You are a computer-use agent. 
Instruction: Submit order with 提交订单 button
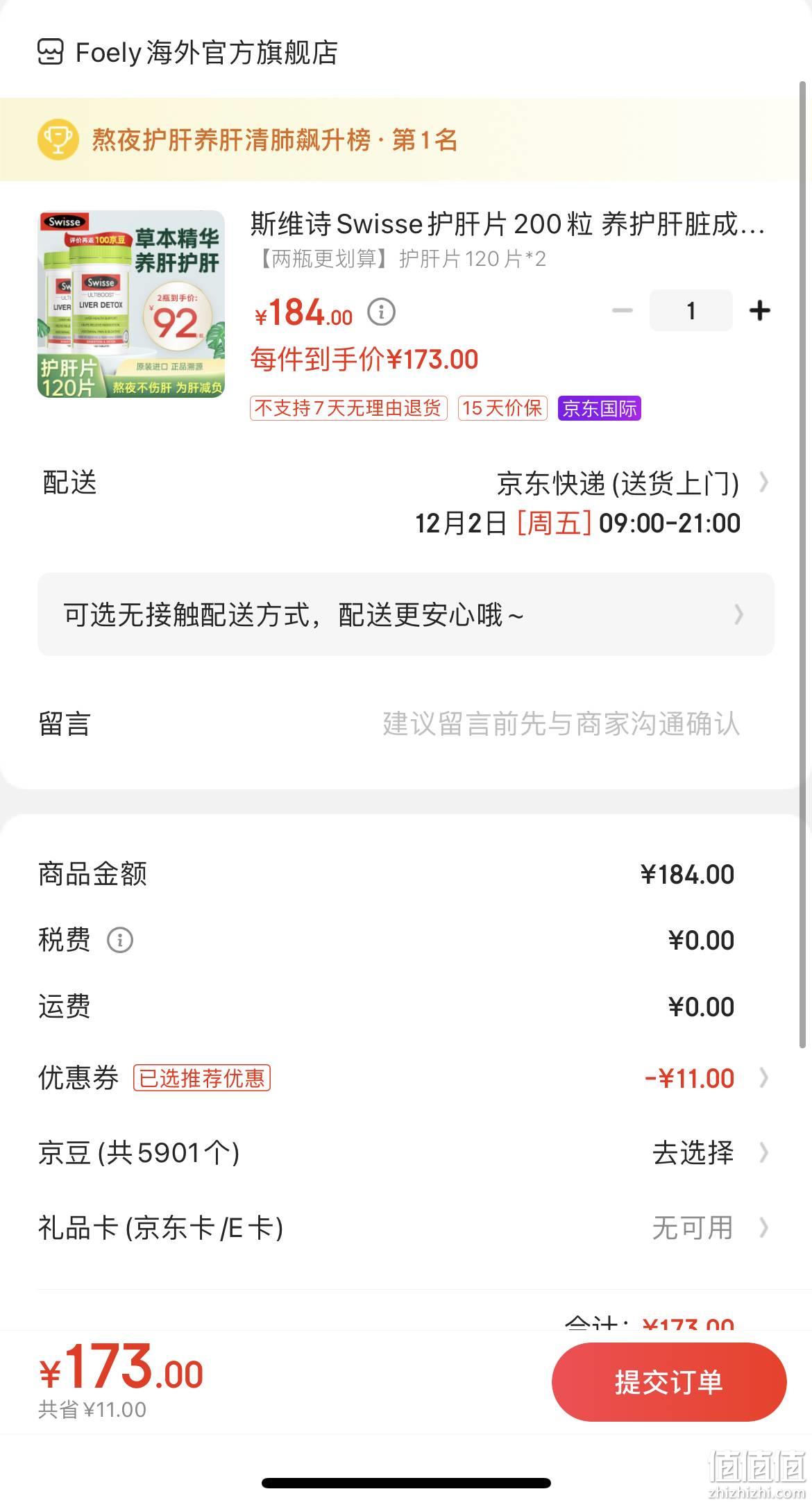pyautogui.click(x=669, y=1382)
